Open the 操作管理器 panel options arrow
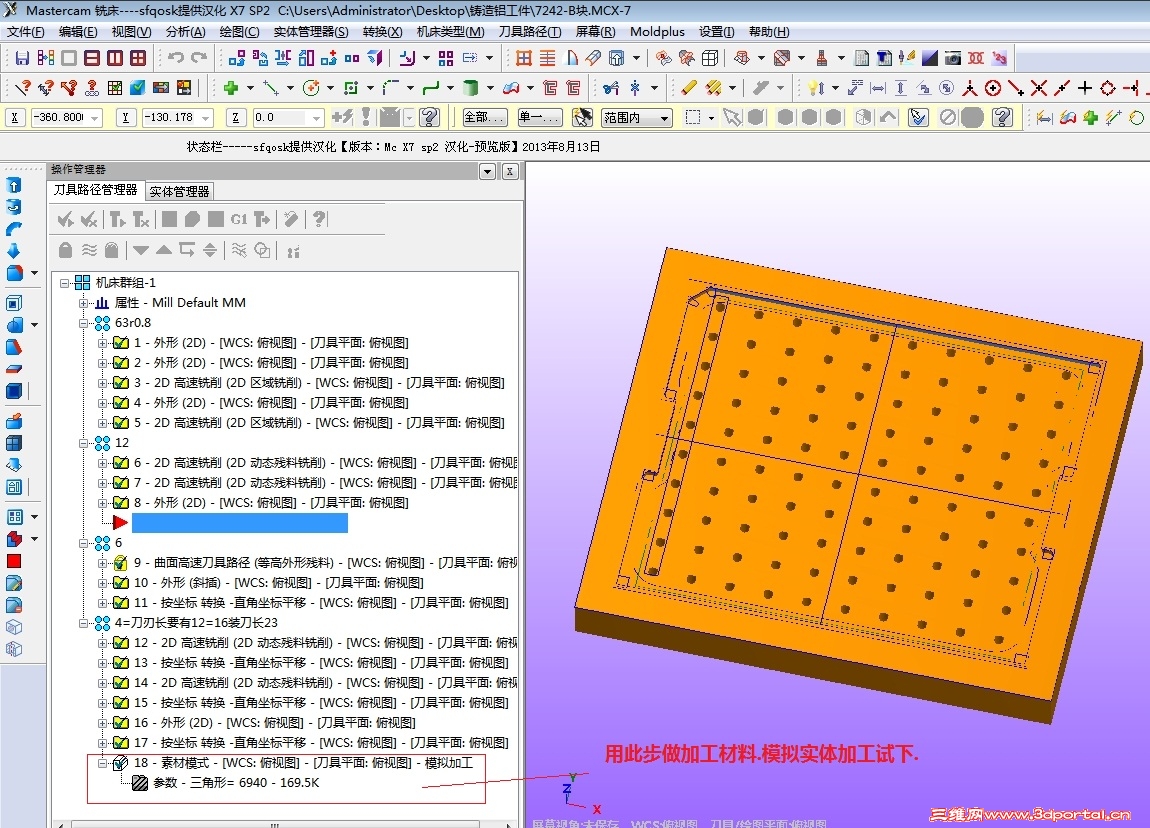This screenshot has width=1150, height=828. click(x=488, y=171)
